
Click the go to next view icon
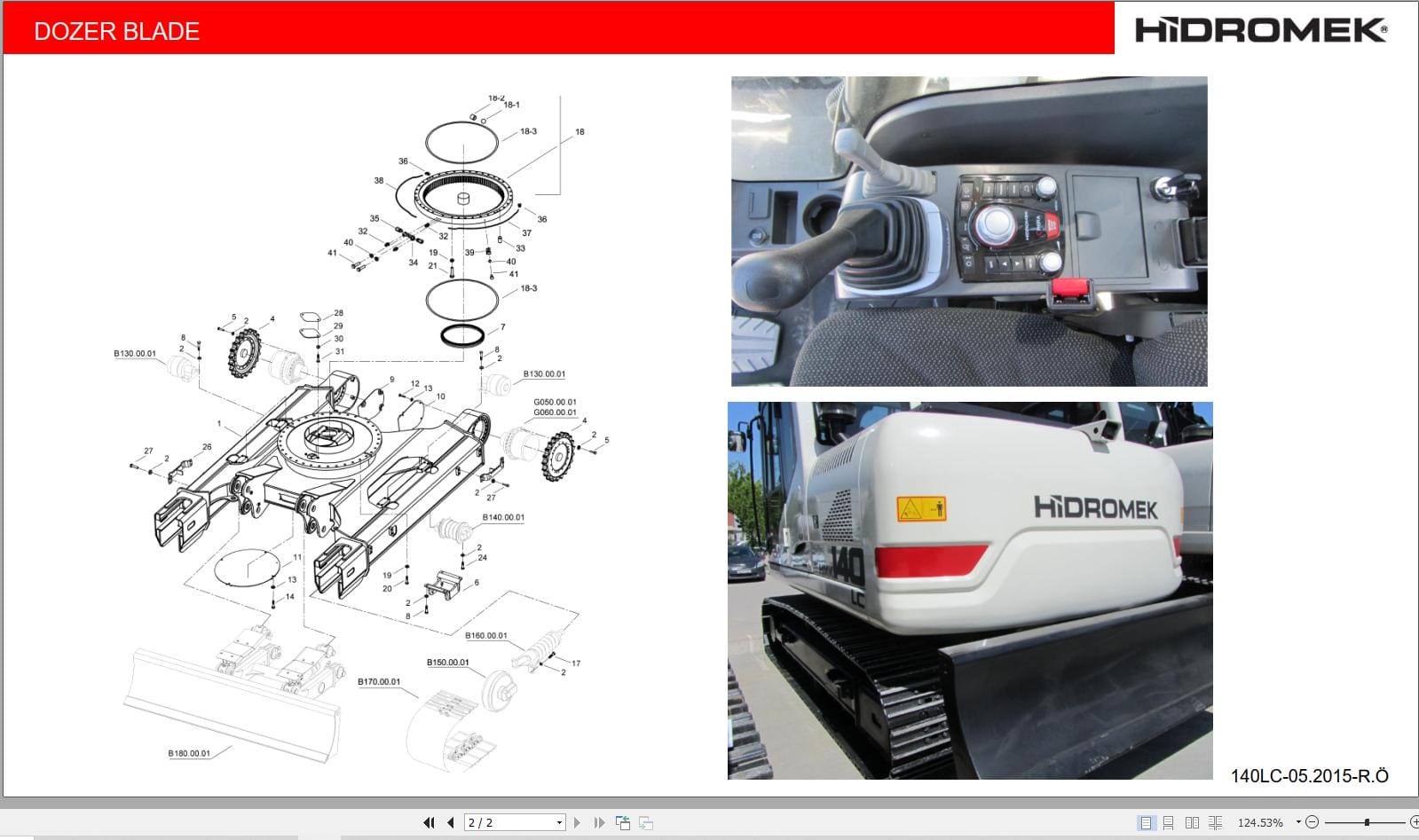tap(646, 822)
